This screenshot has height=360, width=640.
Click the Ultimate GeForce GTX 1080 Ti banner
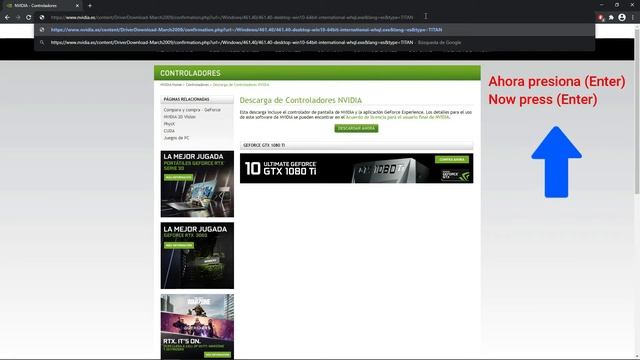[356, 168]
